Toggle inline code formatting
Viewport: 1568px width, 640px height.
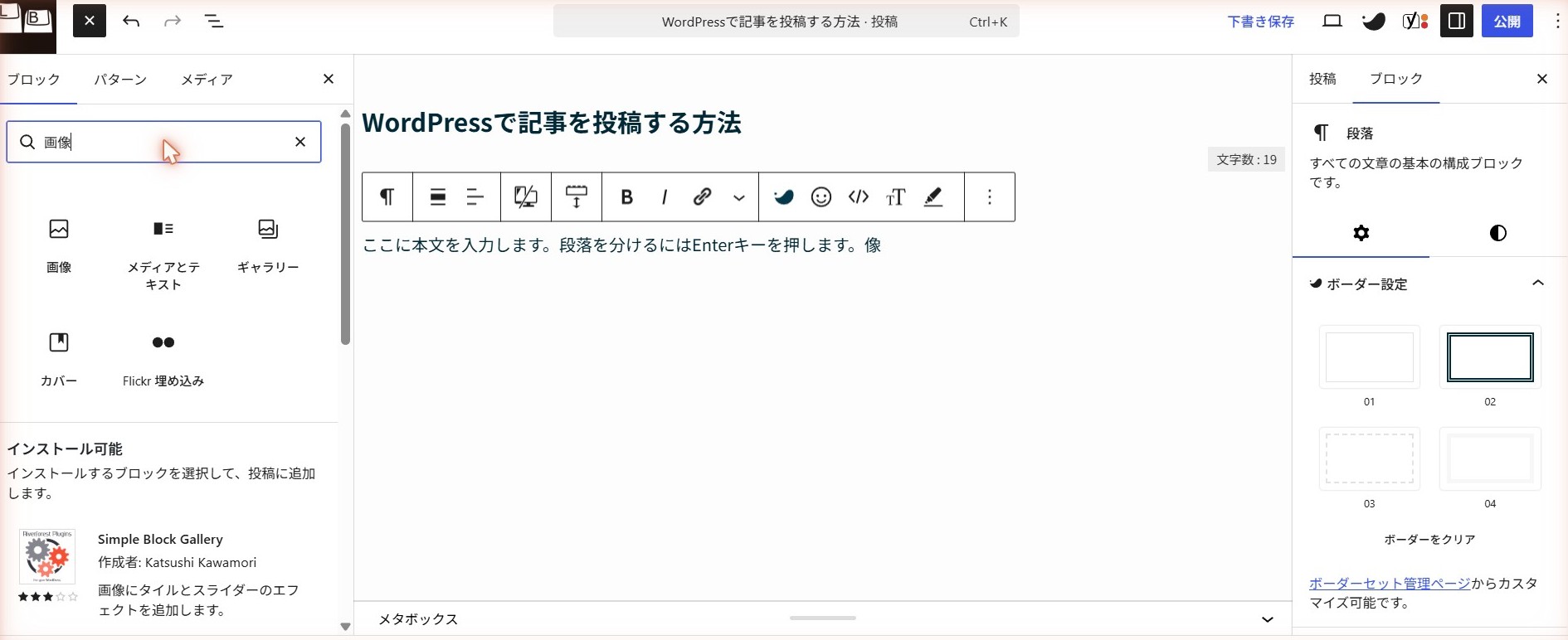coord(859,196)
